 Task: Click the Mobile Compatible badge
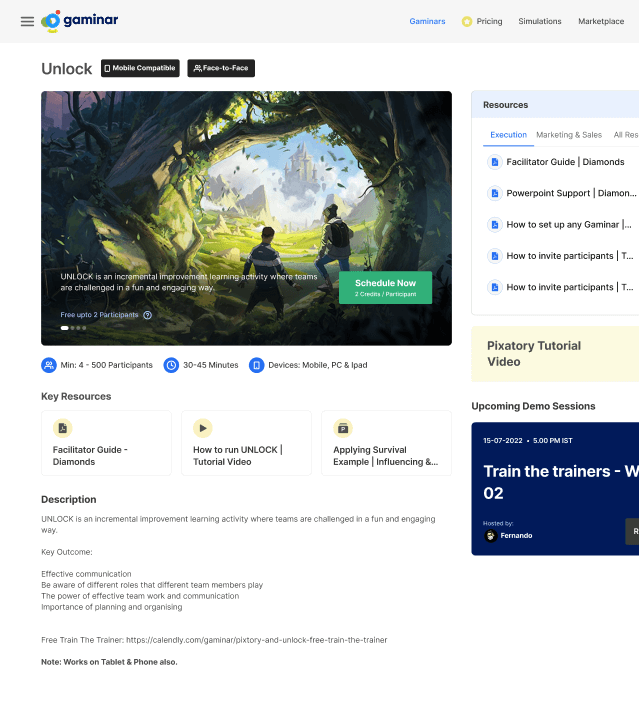[140, 68]
